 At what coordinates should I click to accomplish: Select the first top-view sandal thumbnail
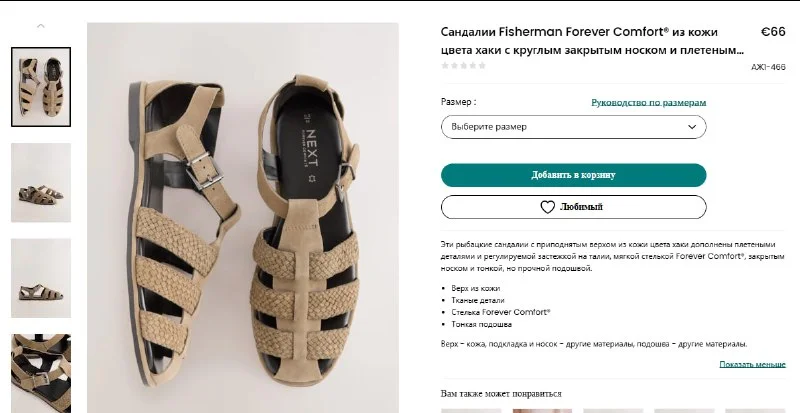tap(41, 87)
